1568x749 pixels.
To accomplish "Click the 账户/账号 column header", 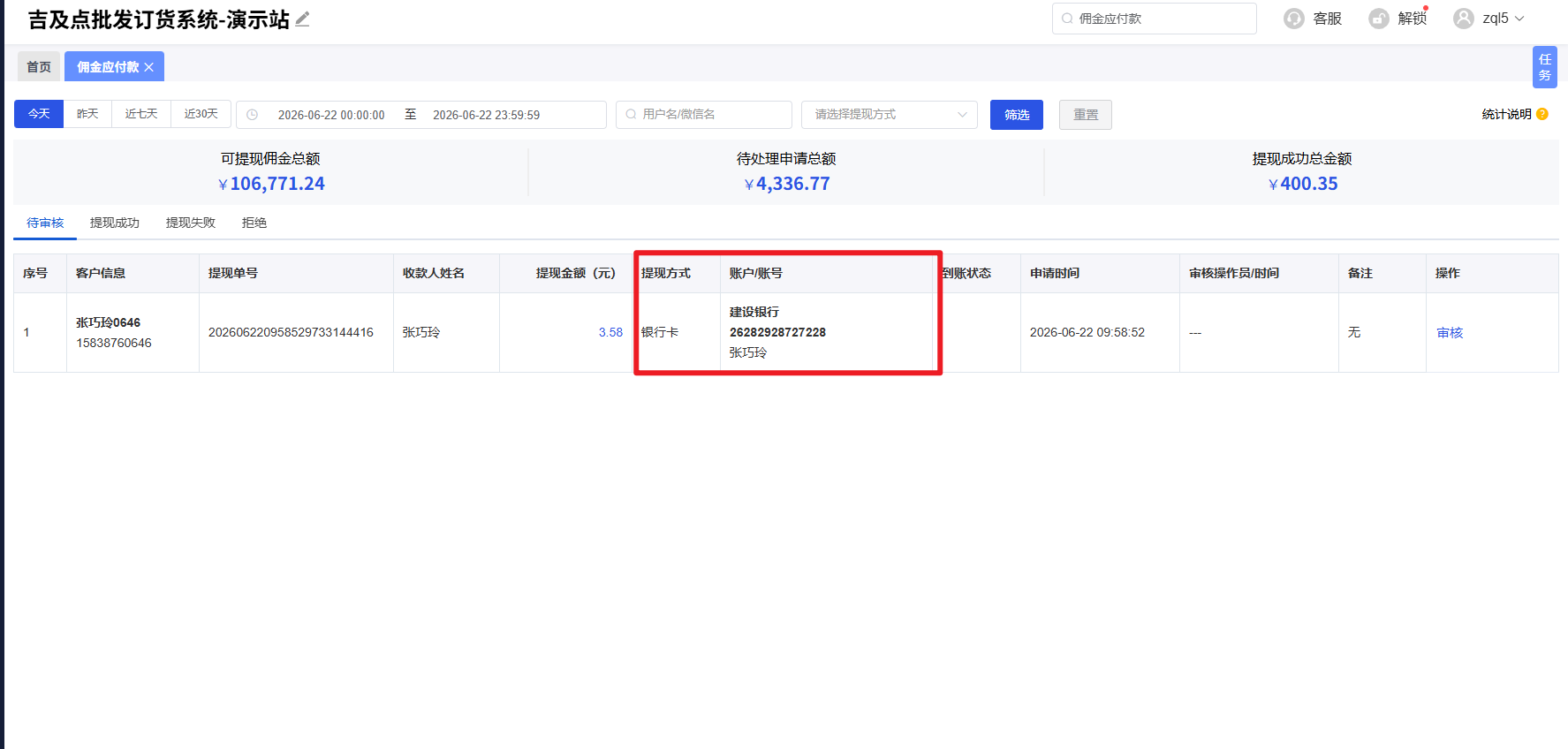I will click(756, 274).
